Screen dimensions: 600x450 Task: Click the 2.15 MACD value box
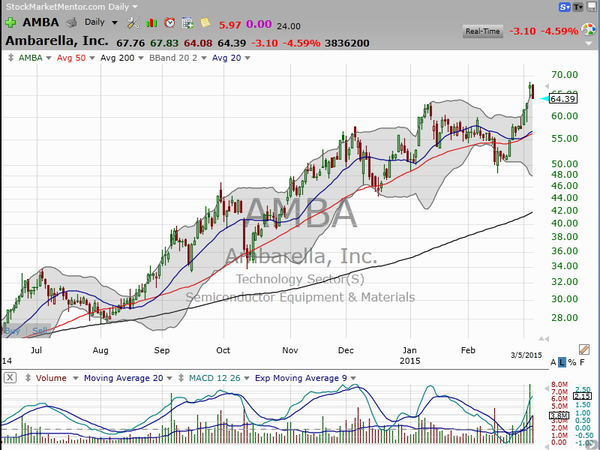click(x=582, y=396)
